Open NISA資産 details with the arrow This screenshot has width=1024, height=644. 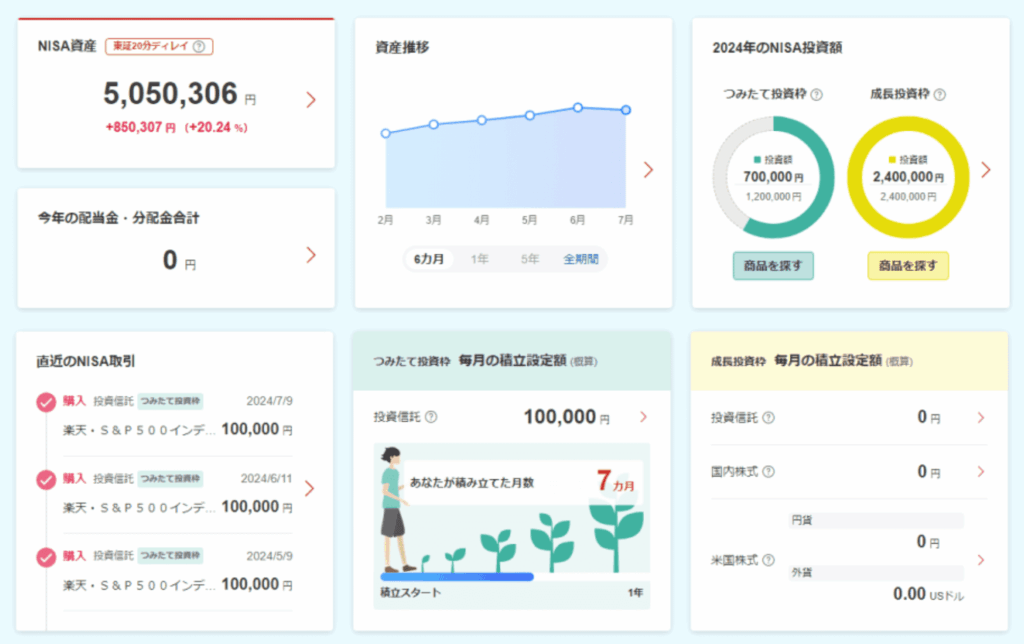[x=311, y=99]
